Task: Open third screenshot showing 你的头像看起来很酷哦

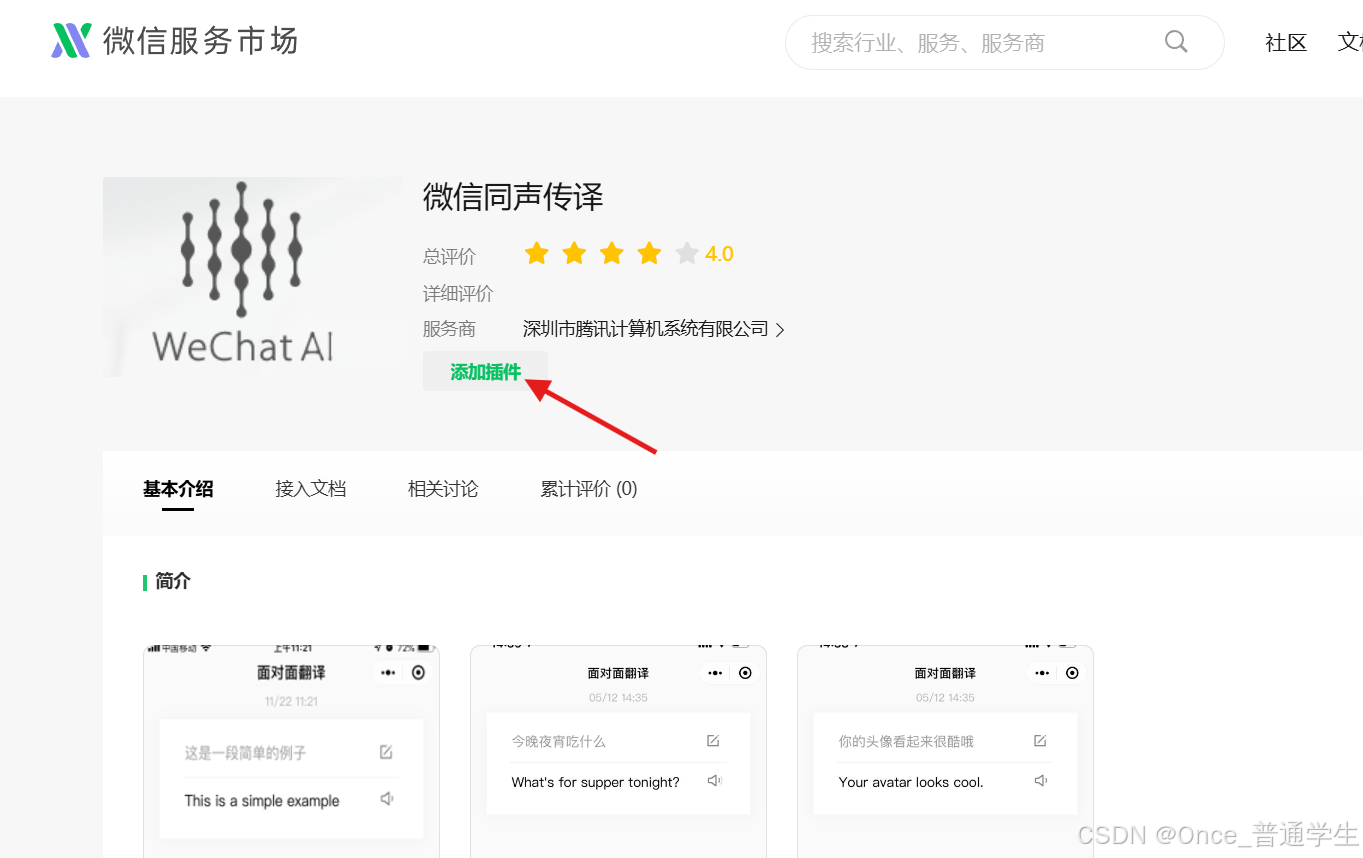Action: [945, 751]
